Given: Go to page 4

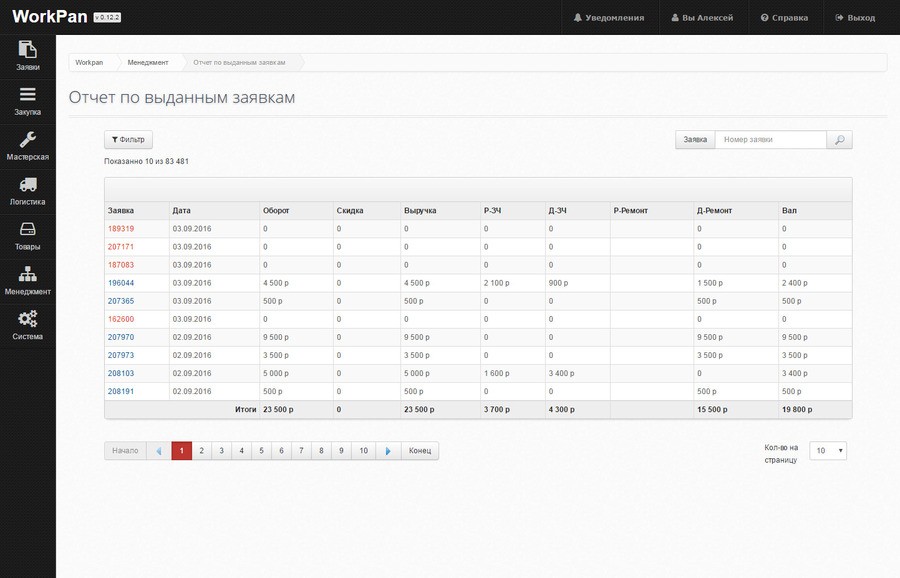Looking at the screenshot, I should 242,451.
